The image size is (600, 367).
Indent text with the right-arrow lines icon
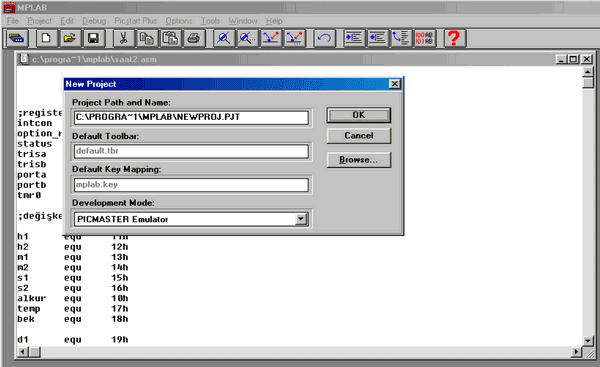pos(354,38)
